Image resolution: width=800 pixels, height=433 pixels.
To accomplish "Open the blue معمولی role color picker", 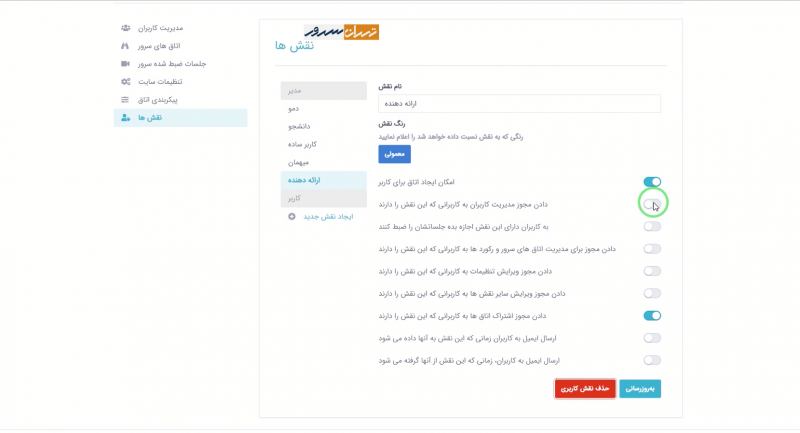I will tap(394, 154).
